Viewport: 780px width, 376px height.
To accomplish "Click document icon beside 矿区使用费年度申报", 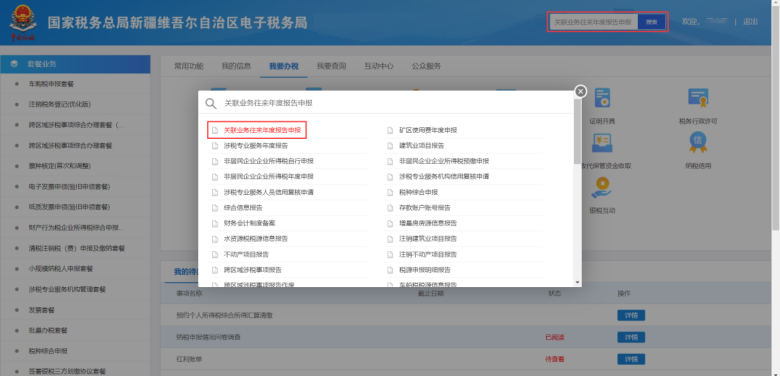I will pos(390,130).
